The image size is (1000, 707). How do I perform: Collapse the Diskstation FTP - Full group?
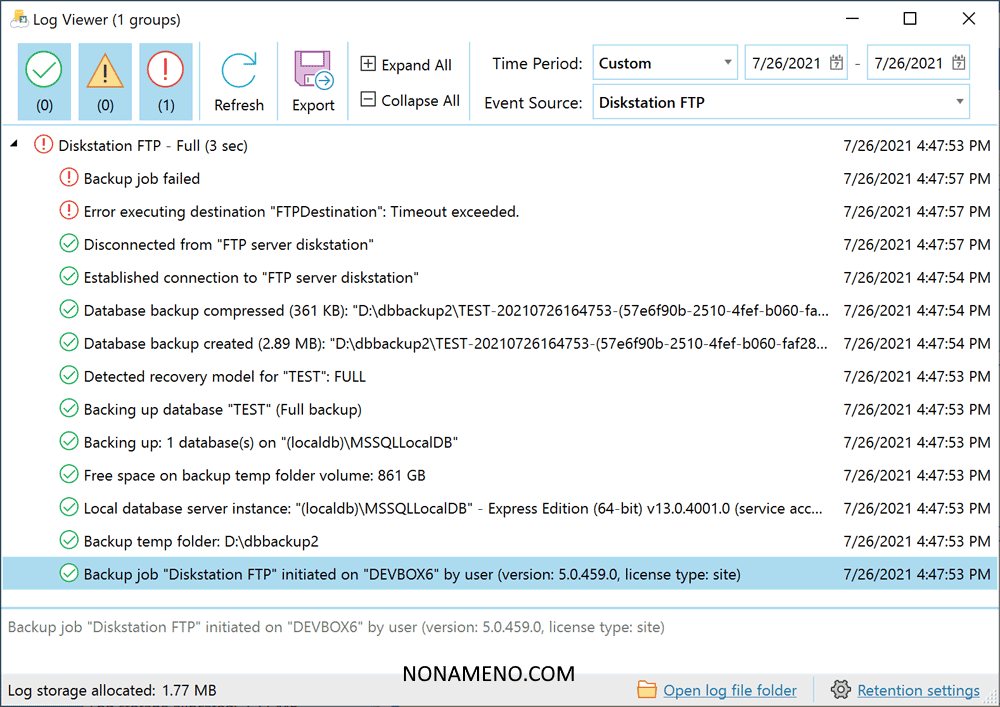click(x=14, y=146)
